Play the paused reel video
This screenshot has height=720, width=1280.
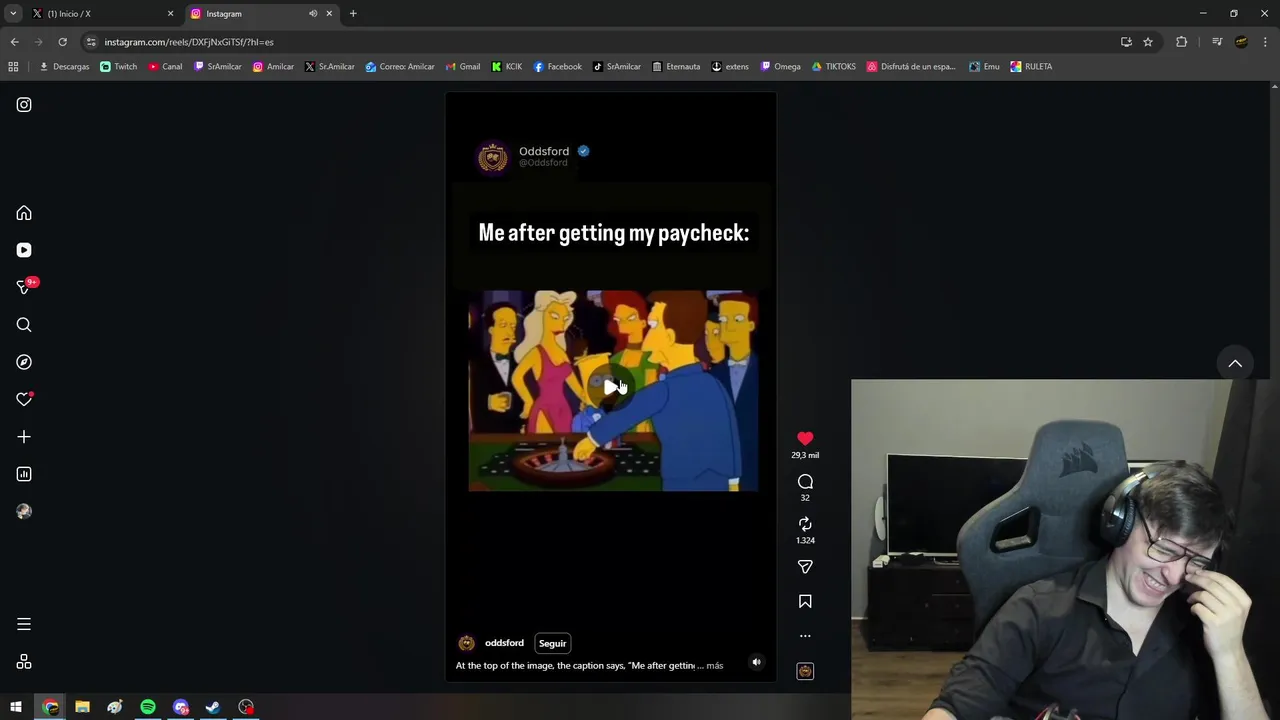[x=611, y=387]
